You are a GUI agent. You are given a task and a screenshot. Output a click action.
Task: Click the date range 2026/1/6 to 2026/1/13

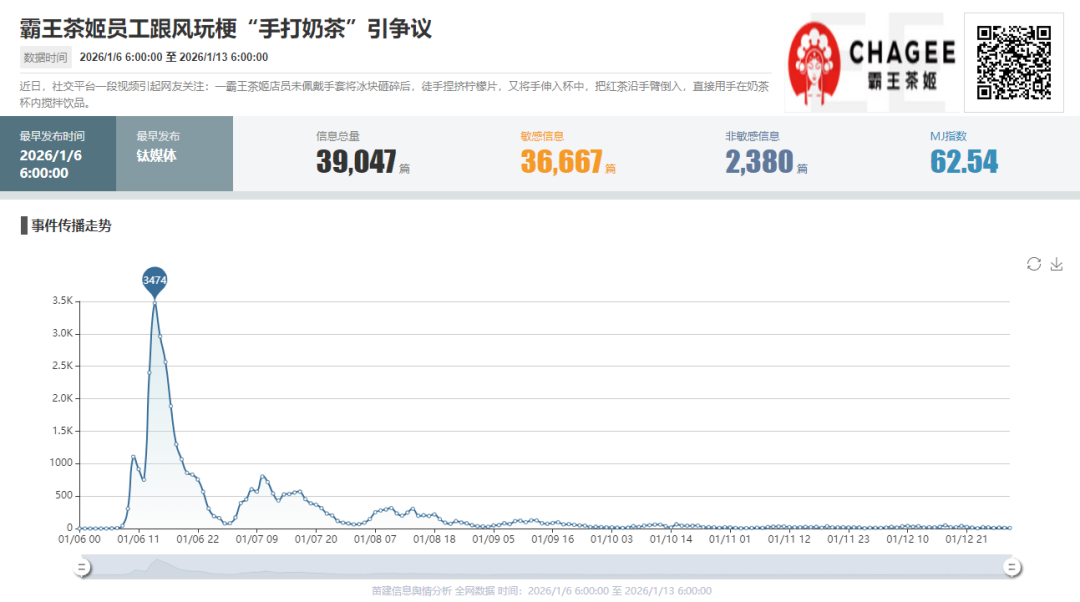coord(174,57)
